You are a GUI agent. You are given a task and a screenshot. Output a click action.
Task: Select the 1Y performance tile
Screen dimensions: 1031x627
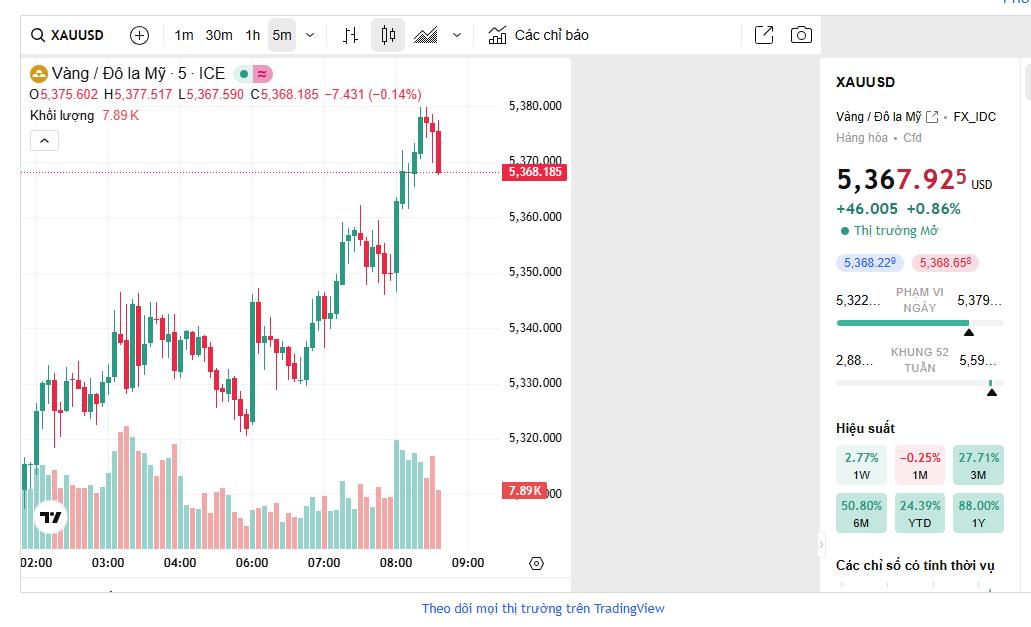pyautogui.click(x=978, y=513)
